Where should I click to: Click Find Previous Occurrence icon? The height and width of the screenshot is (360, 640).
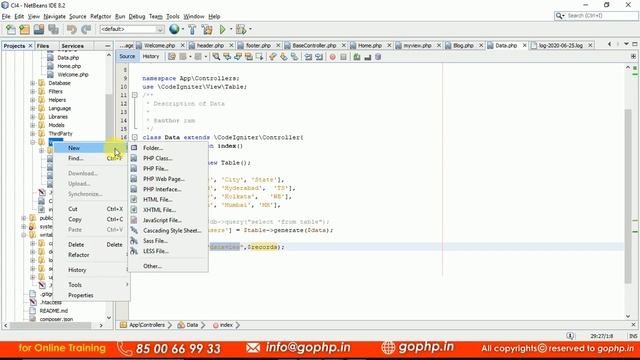[227, 57]
